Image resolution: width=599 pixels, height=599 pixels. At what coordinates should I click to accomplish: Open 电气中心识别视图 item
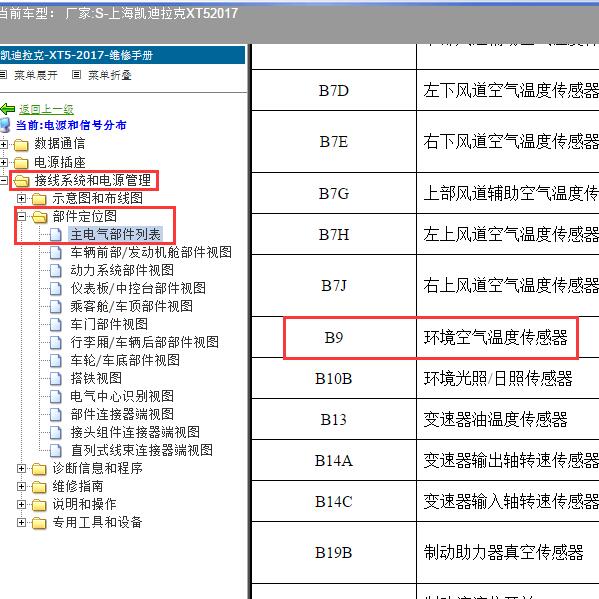click(122, 396)
